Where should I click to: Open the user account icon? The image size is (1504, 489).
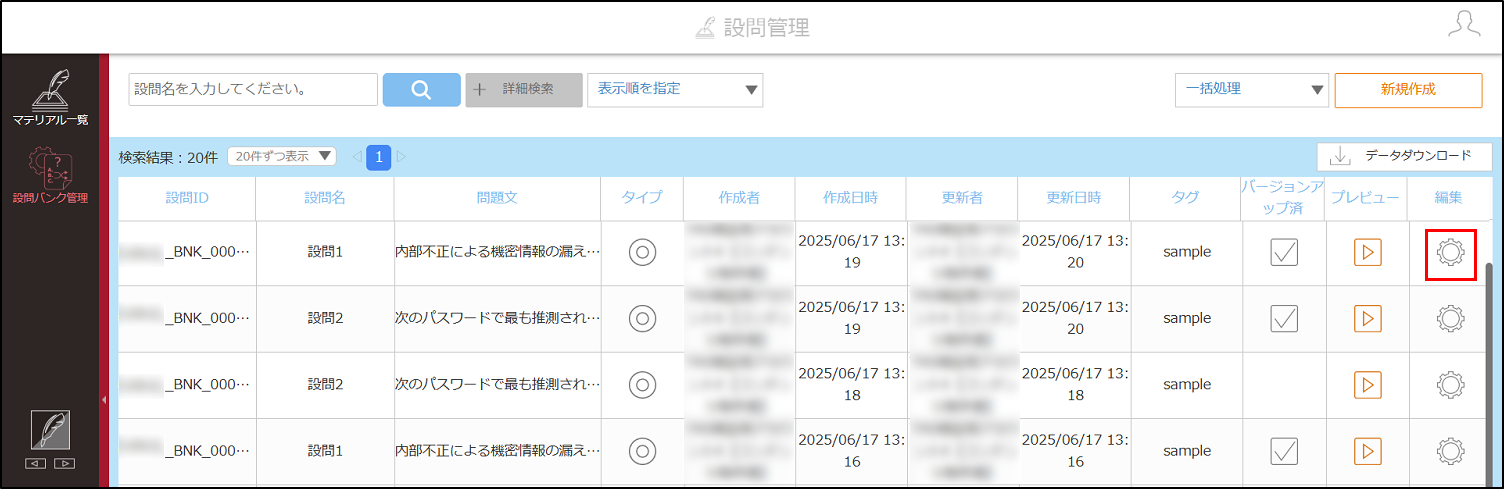click(x=1464, y=26)
